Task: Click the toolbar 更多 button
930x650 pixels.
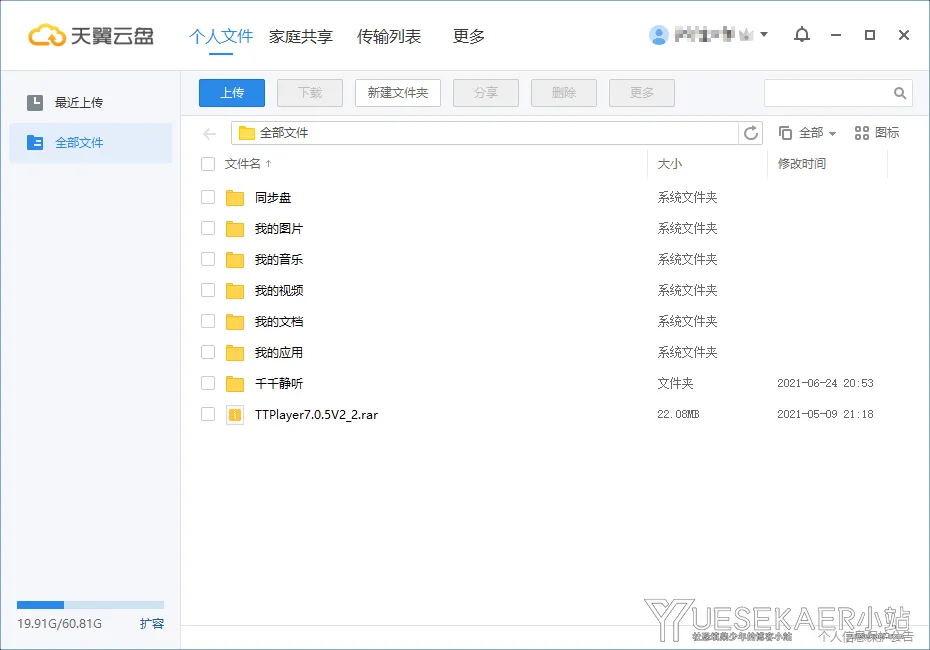Action: click(642, 93)
